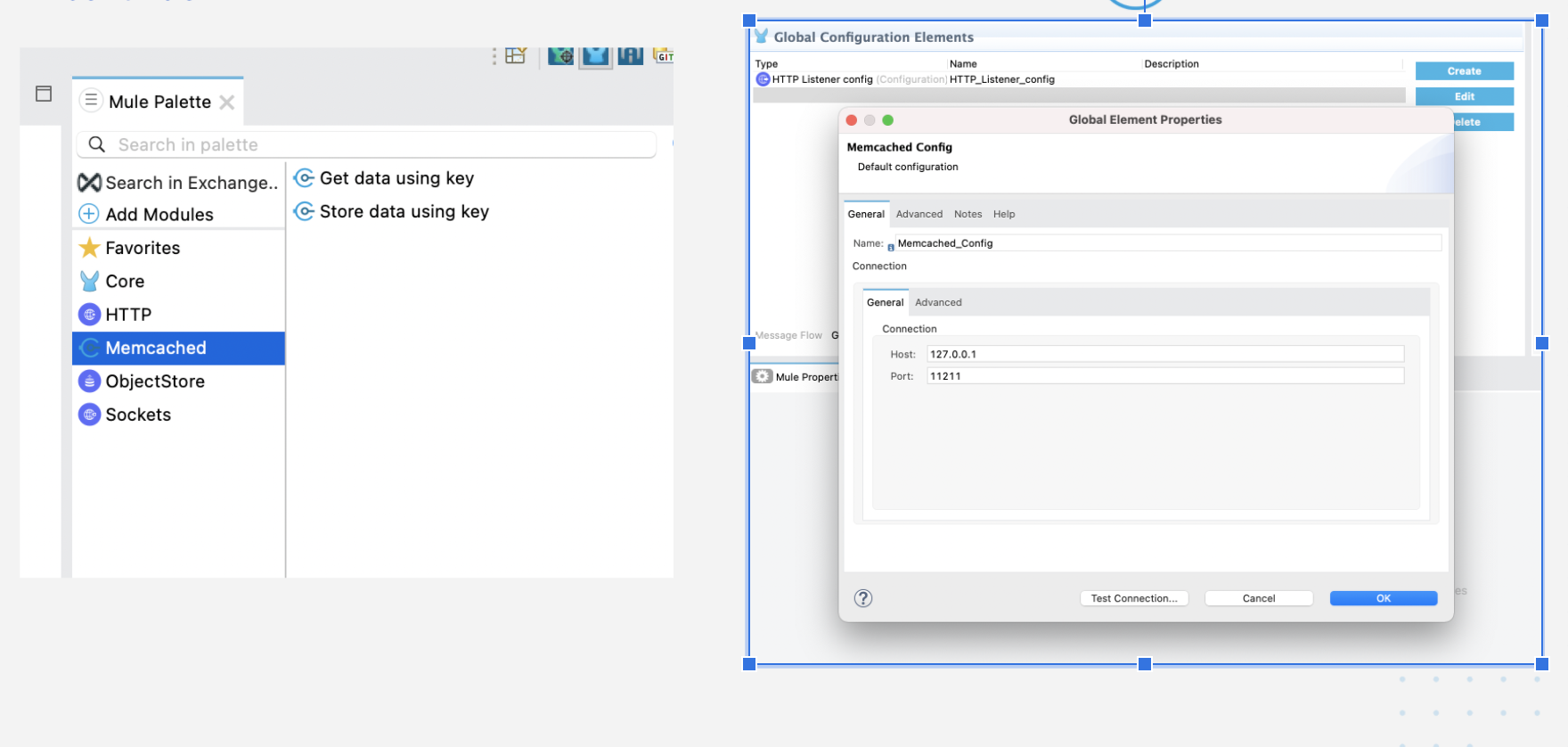Select the Favorites category

click(143, 248)
